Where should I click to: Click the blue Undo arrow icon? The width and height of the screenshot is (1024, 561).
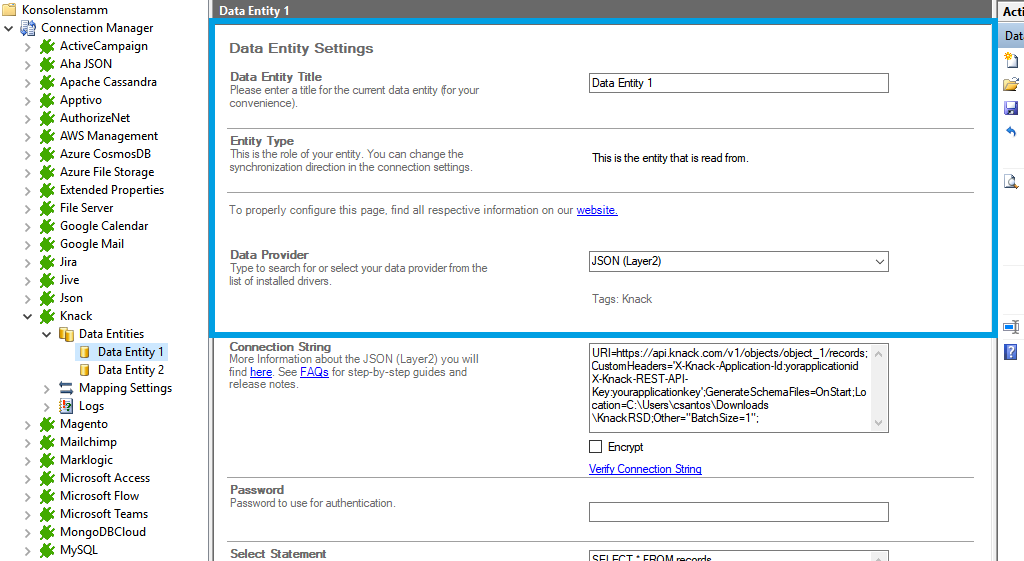point(1011,132)
